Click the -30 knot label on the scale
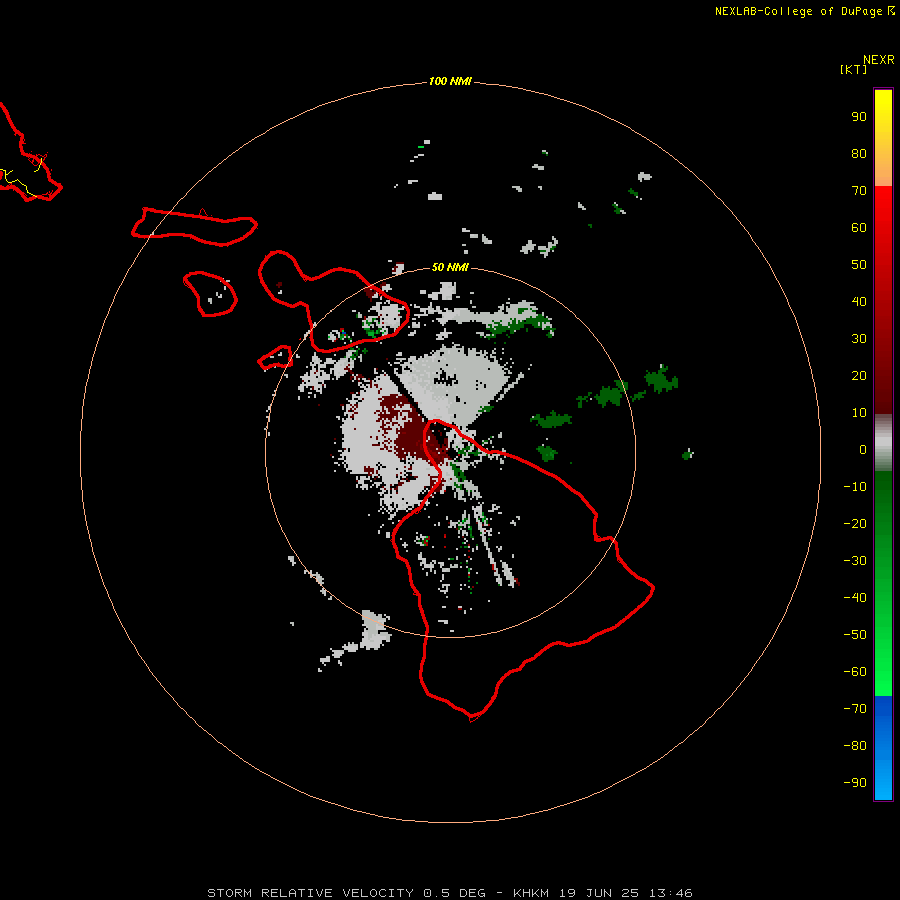 click(x=855, y=561)
